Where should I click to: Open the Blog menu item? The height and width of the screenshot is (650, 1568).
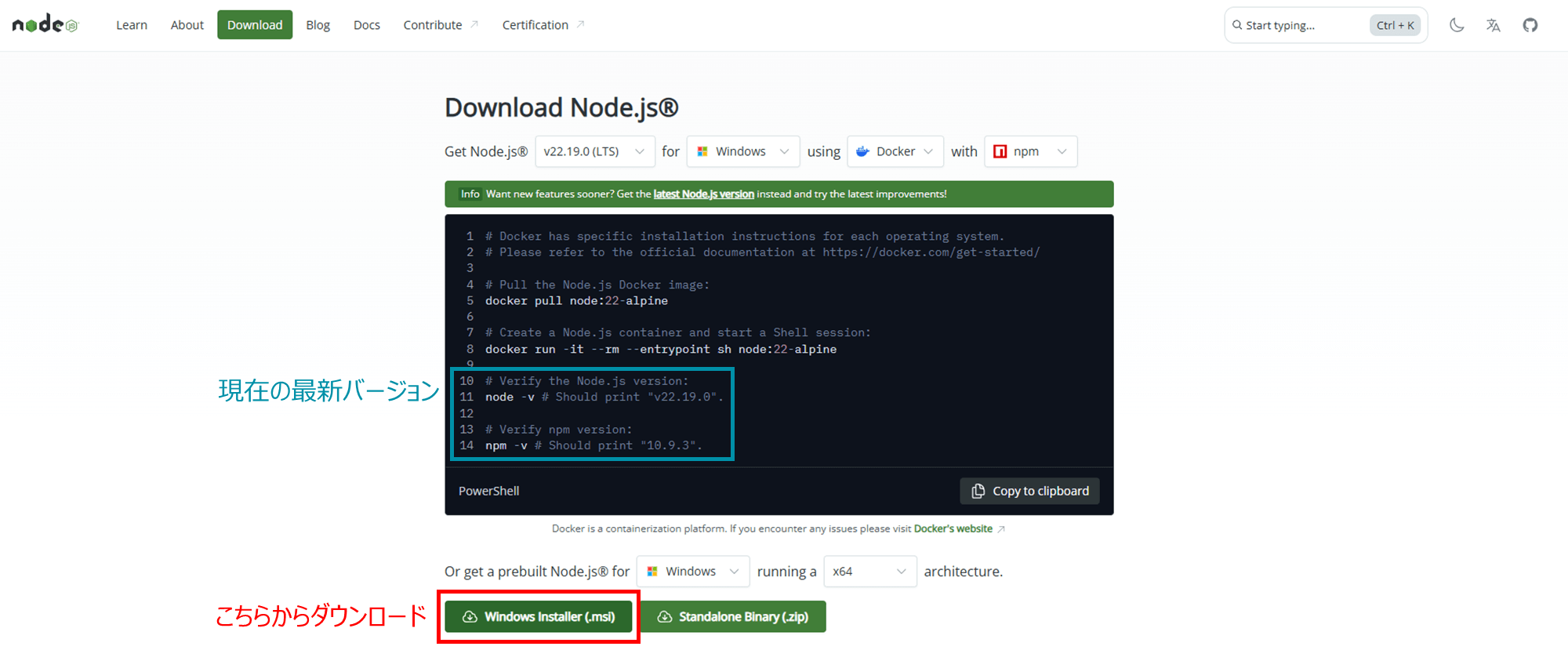click(318, 25)
